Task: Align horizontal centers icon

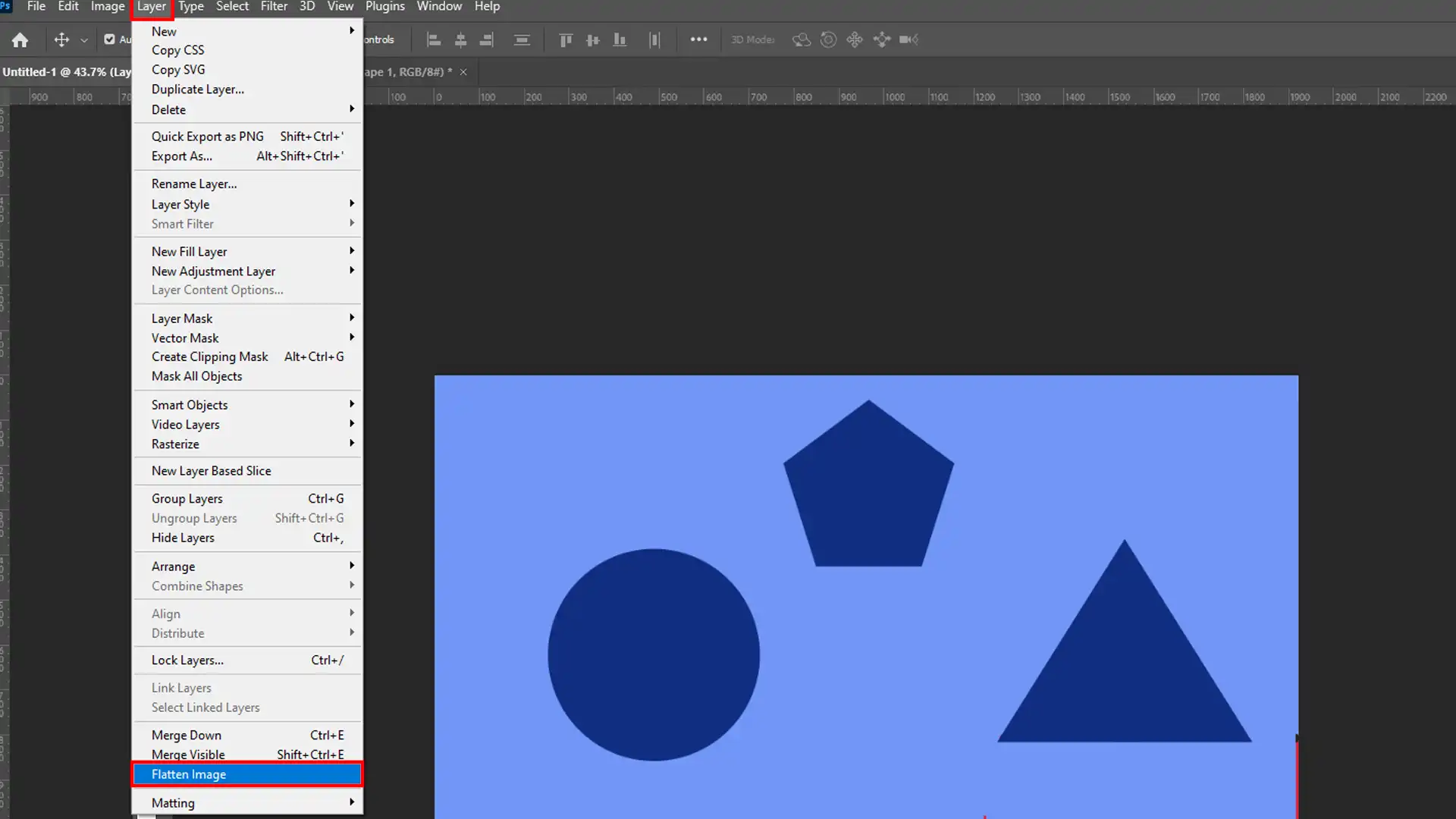Action: 460,40
